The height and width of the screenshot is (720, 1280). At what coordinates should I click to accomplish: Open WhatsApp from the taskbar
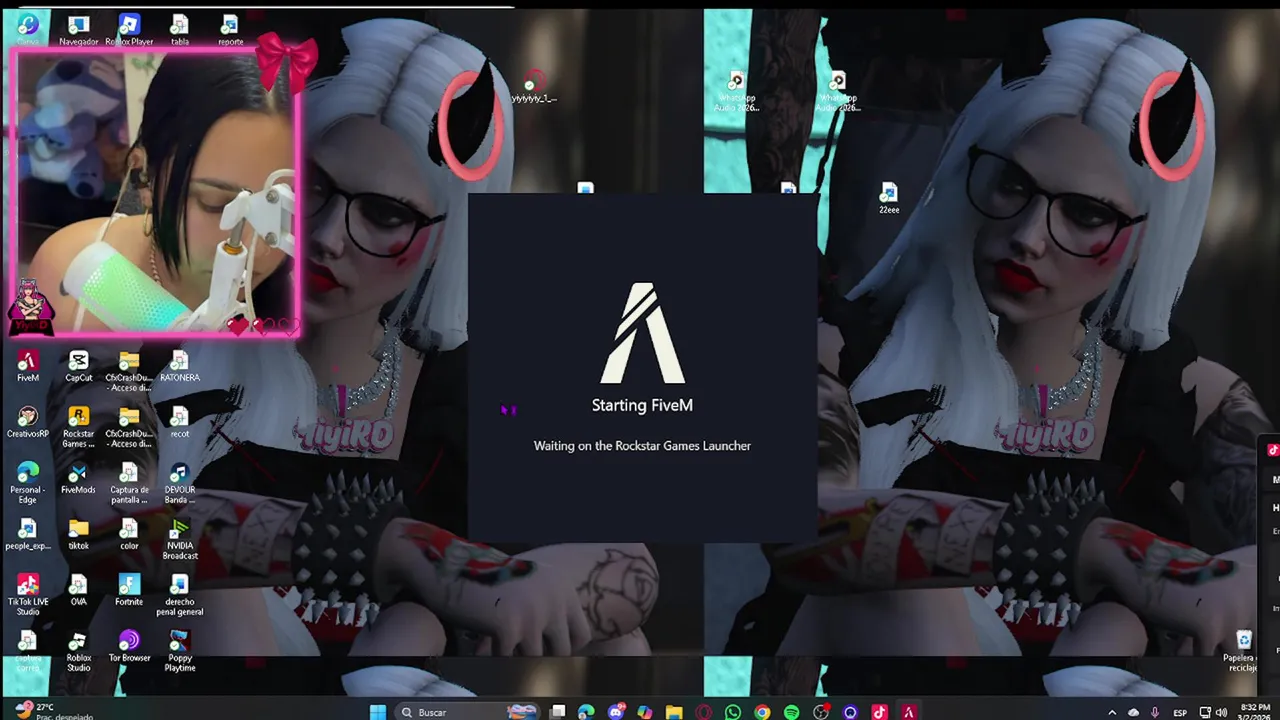coord(733,712)
